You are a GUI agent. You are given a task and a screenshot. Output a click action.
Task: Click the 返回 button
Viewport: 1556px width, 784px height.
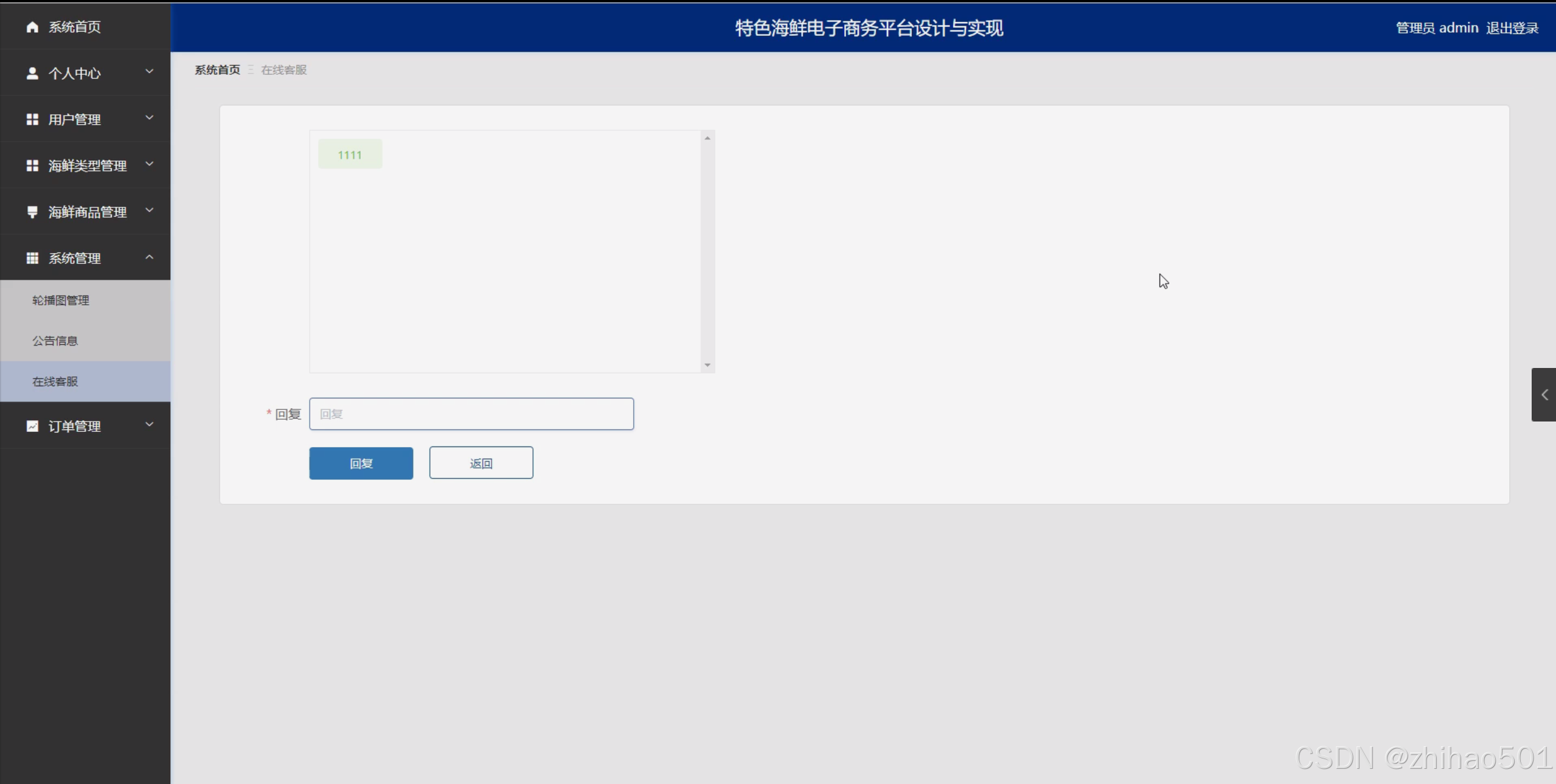click(x=481, y=463)
